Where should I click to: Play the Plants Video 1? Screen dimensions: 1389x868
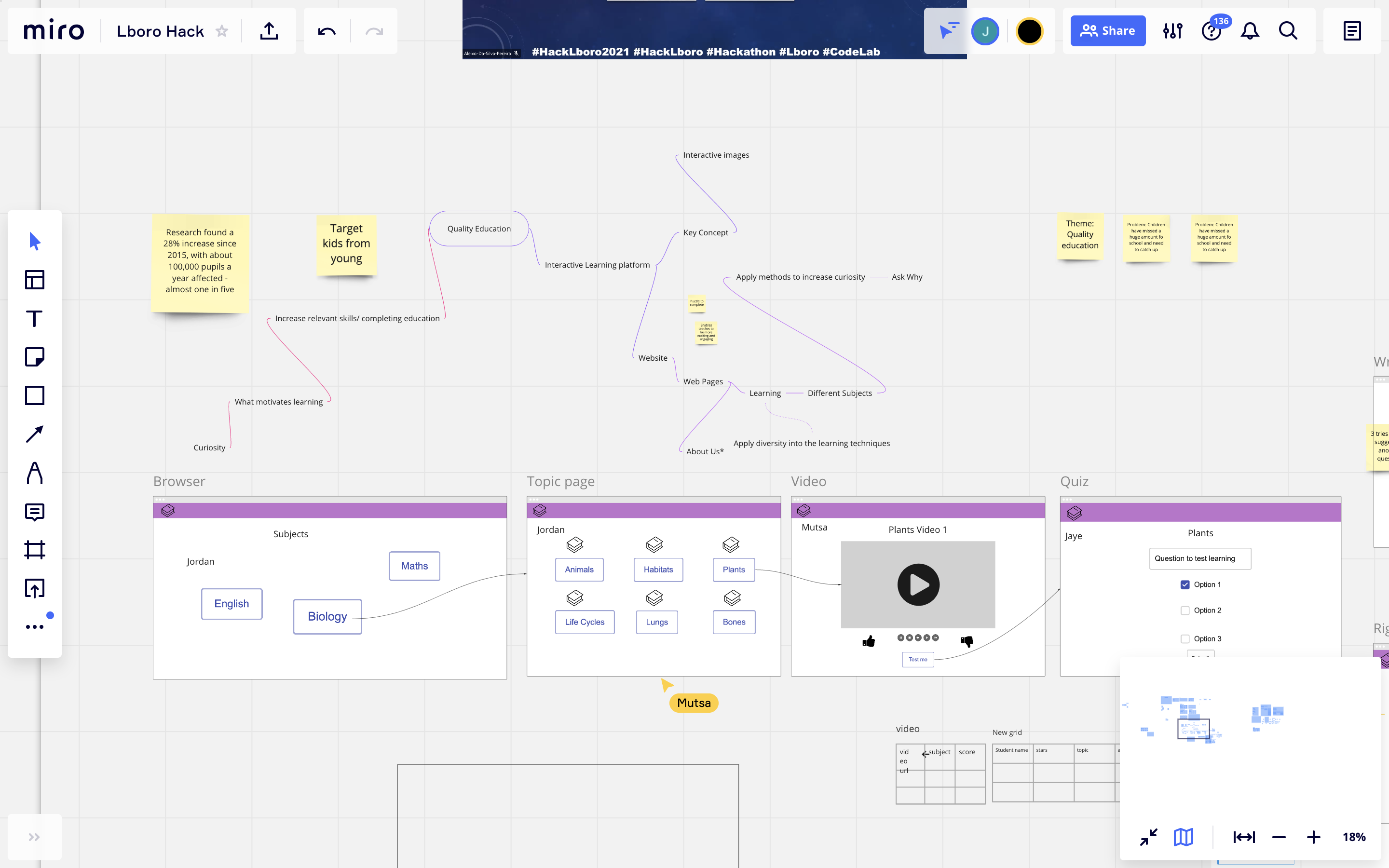918,585
